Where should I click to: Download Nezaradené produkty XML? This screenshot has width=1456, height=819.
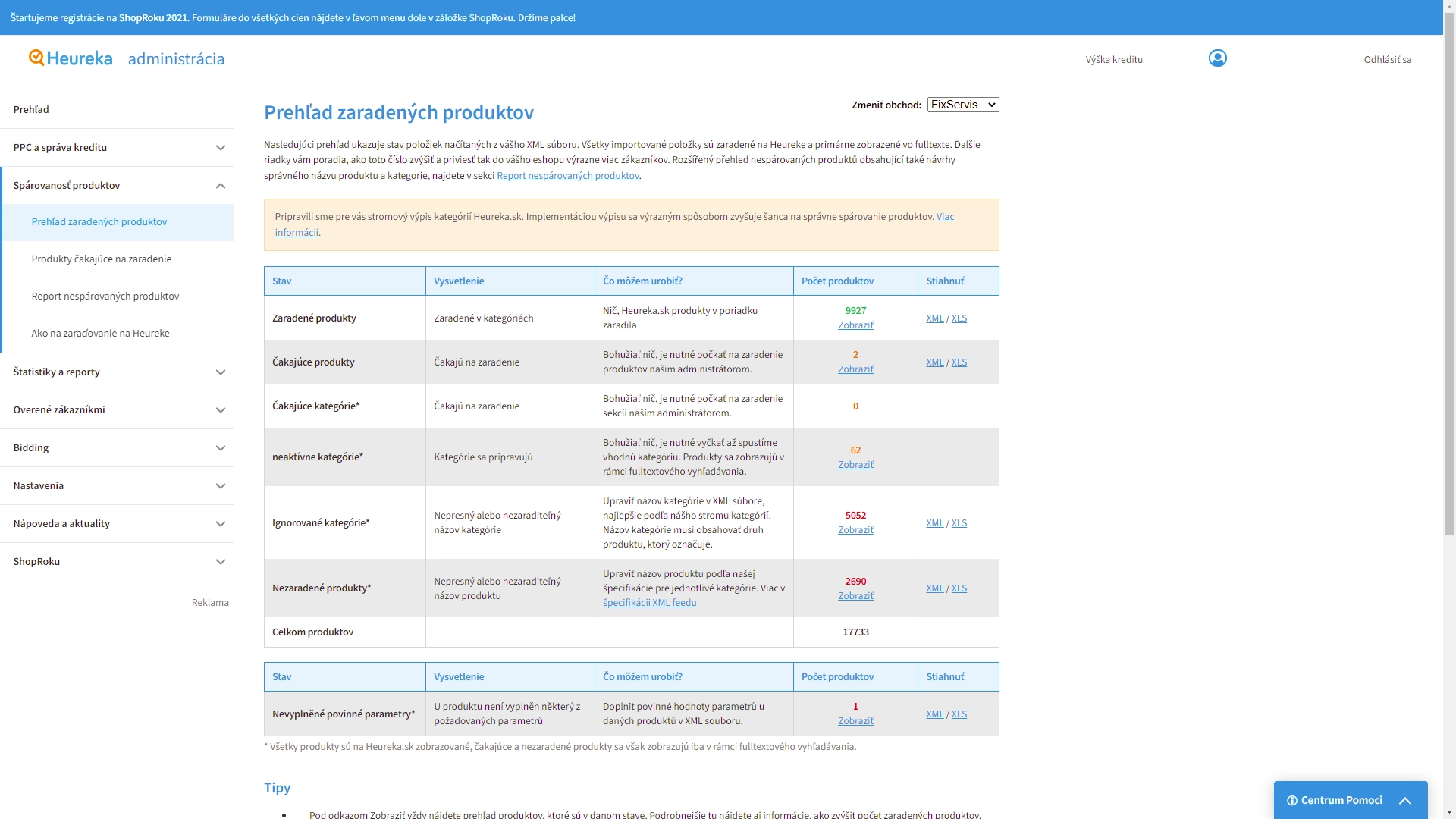coord(935,588)
